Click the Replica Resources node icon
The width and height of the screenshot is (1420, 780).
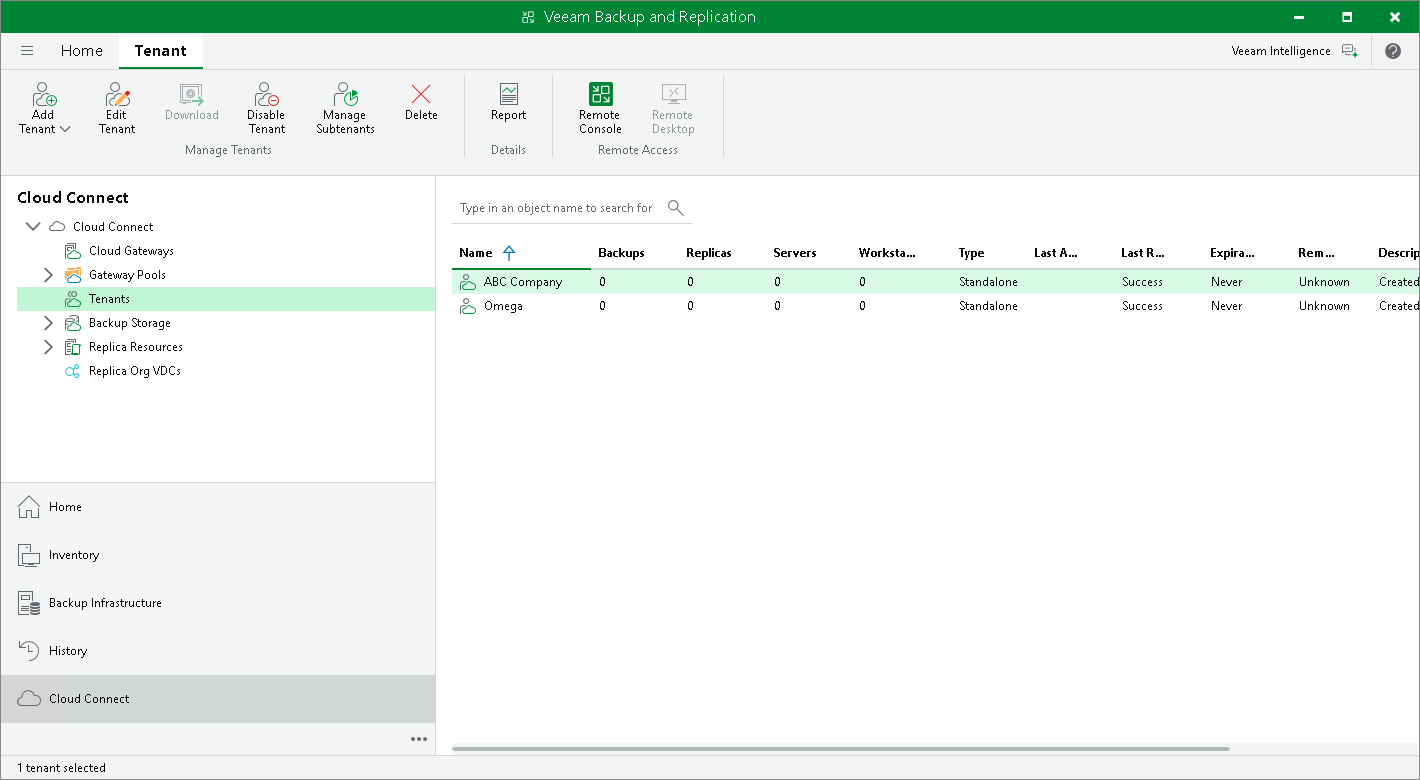pyautogui.click(x=72, y=347)
